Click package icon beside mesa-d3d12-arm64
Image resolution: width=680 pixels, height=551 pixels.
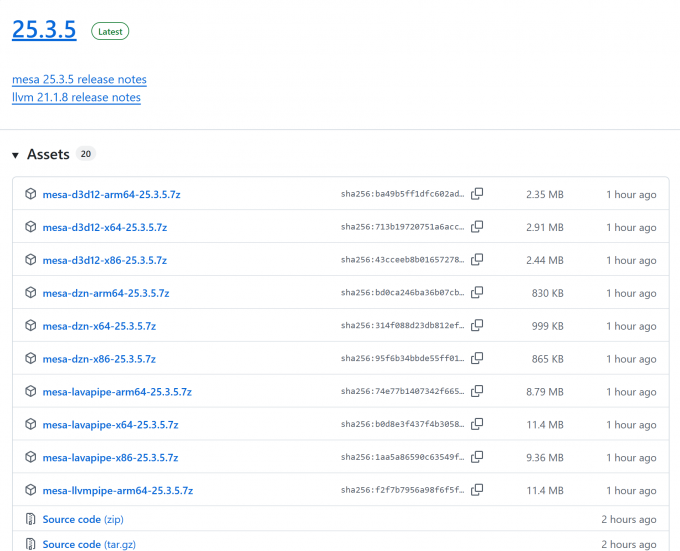pos(30,194)
